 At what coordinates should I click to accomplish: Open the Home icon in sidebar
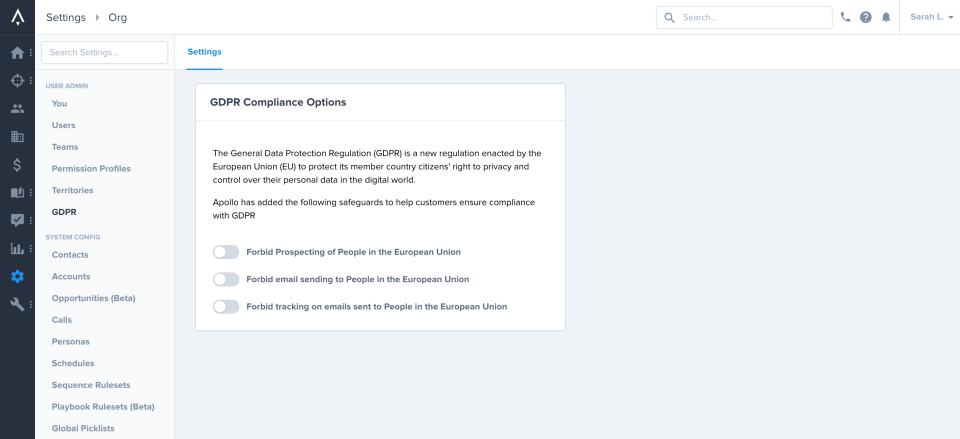tap(17, 53)
